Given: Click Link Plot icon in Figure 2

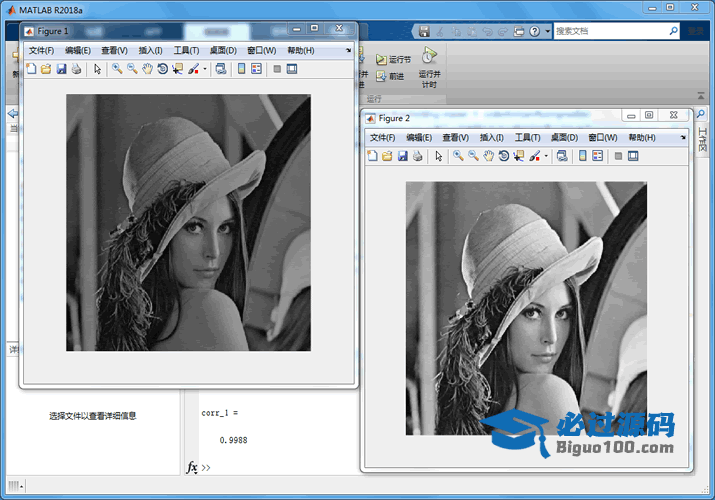Looking at the screenshot, I should 562,156.
